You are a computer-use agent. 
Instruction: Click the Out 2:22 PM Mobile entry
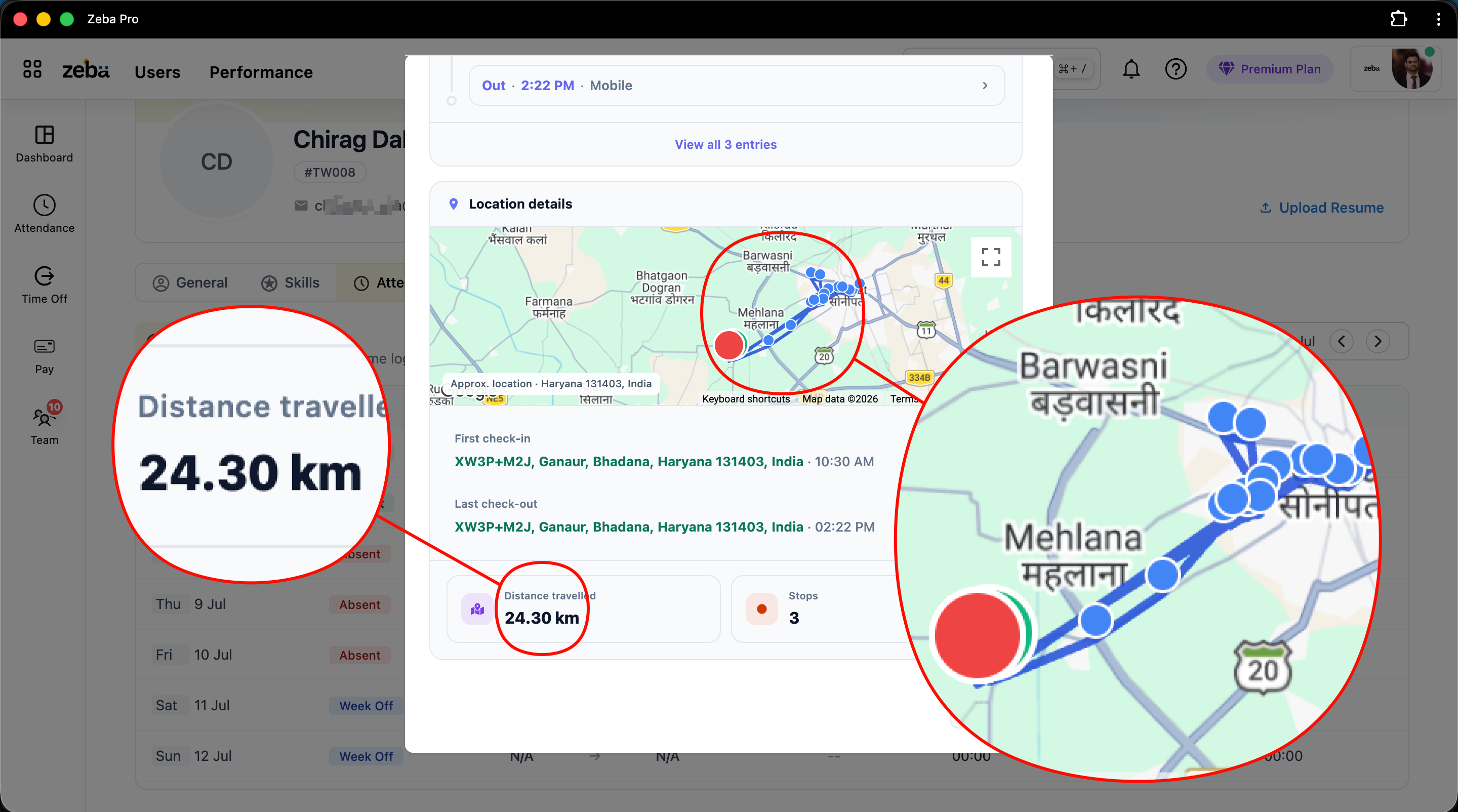click(x=737, y=86)
